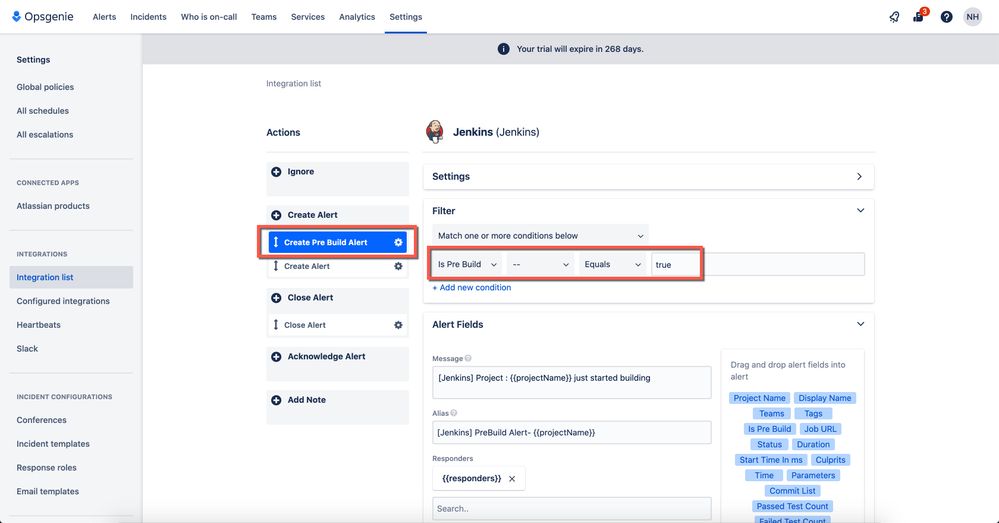The height and width of the screenshot is (523, 999).
Task: Grab the reorder handle of Close Alert rule
Action: click(x=276, y=324)
